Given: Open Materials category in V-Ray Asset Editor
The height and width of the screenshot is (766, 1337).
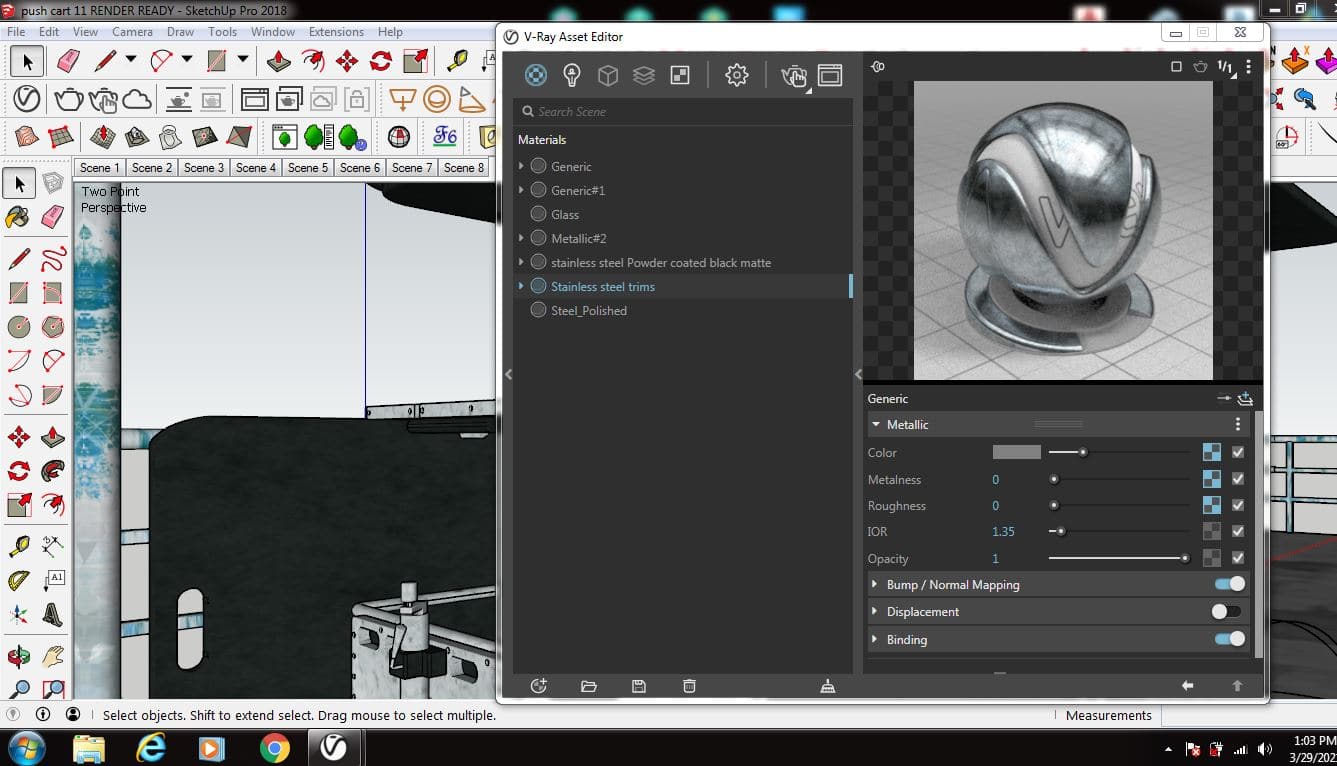Looking at the screenshot, I should 536,75.
